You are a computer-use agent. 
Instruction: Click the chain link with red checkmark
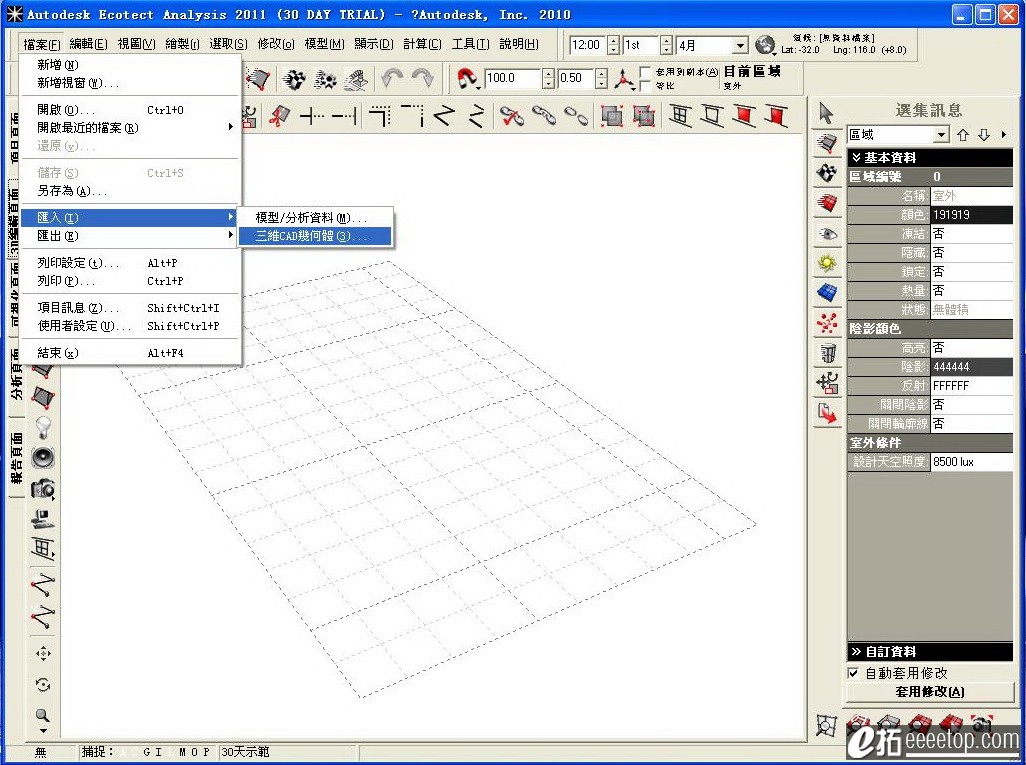pyautogui.click(x=512, y=116)
